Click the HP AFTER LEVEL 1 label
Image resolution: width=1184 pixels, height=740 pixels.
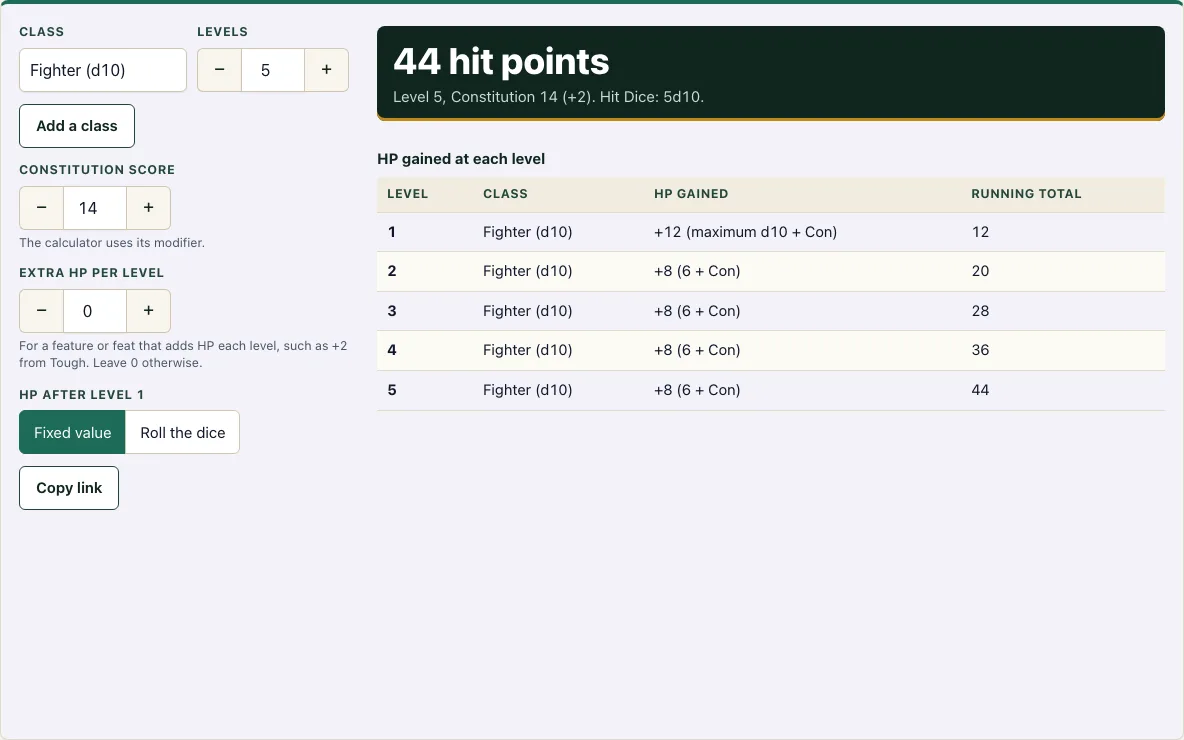pos(82,395)
